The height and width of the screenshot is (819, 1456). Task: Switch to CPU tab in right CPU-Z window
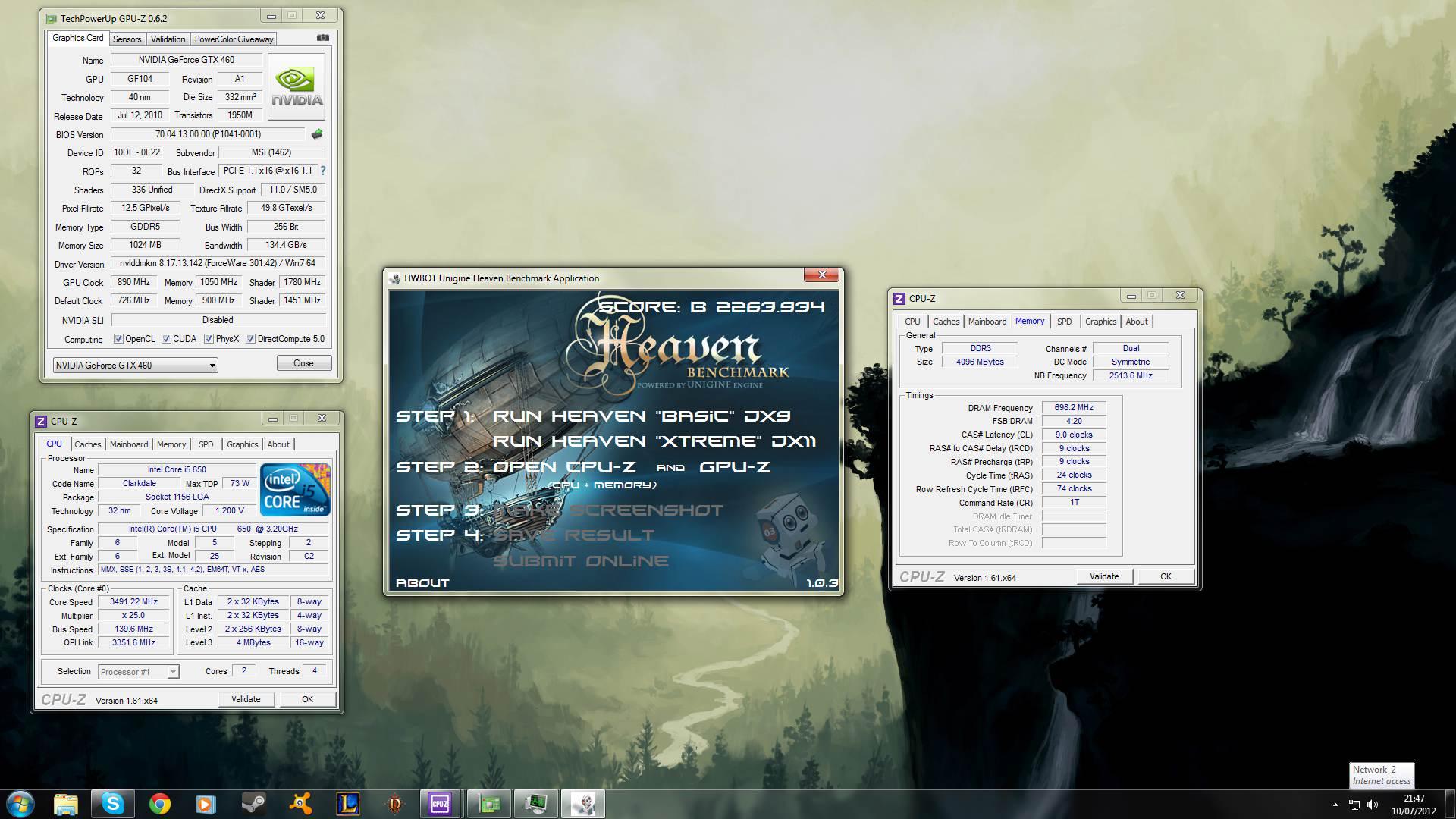click(x=912, y=322)
